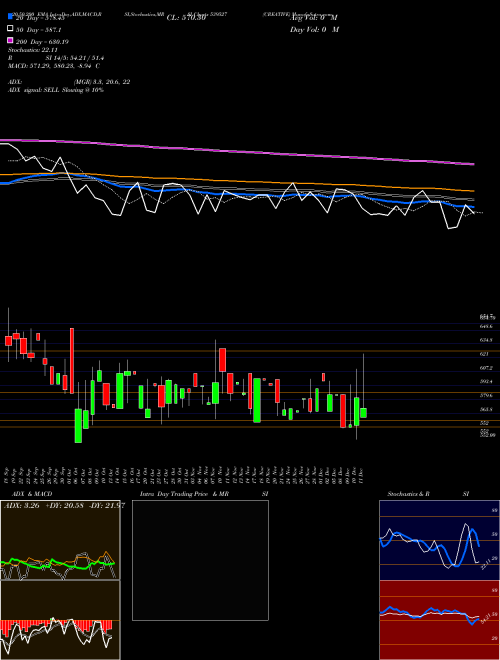Click the 'Avg Vol: 0 M' label
500x660 pixels.
314,18
